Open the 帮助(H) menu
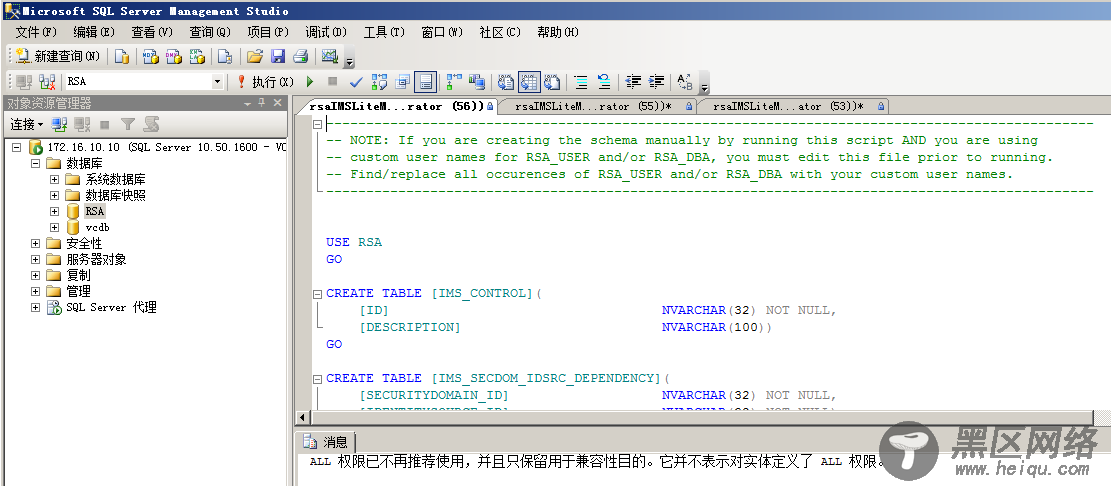The height and width of the screenshot is (486, 1111). (558, 33)
